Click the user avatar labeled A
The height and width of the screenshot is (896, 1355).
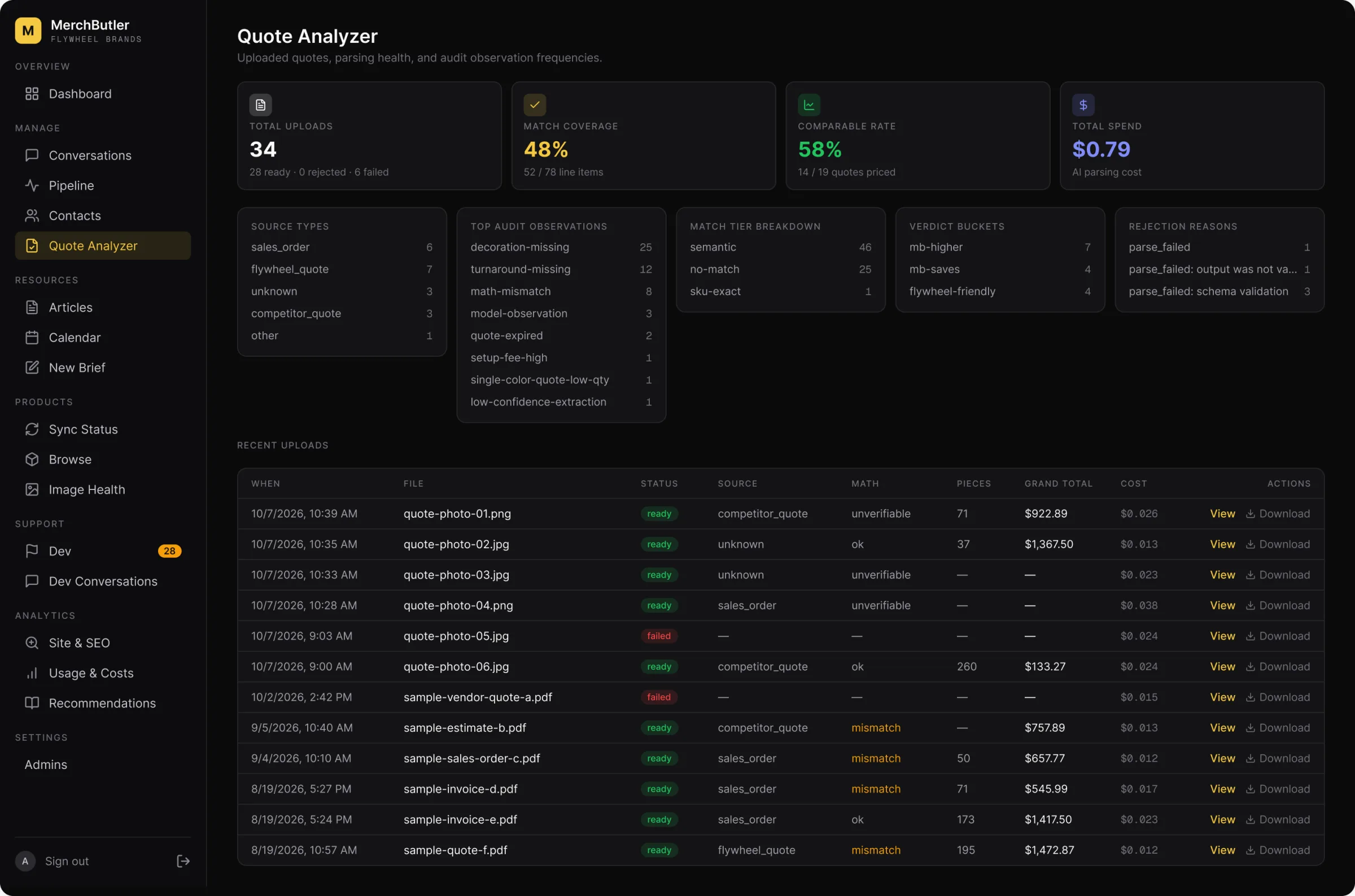[25, 861]
